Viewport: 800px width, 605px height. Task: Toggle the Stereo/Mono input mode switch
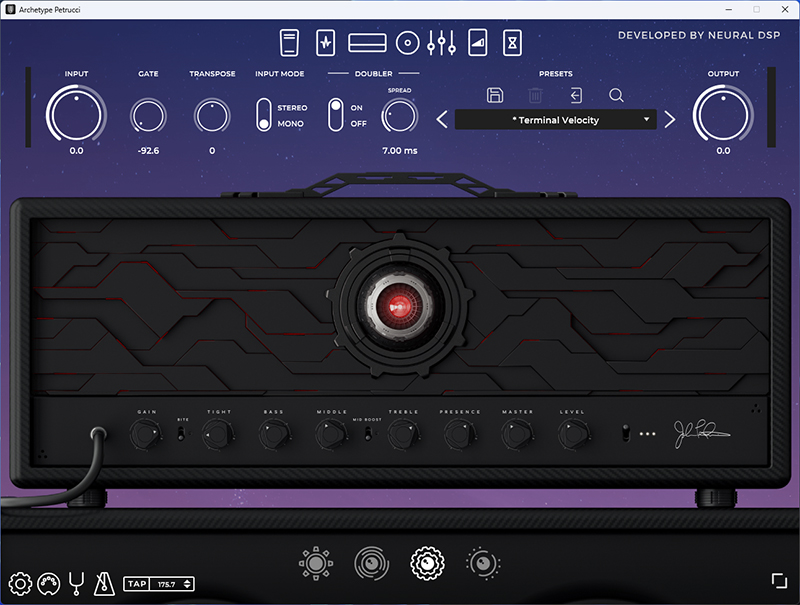(264, 115)
